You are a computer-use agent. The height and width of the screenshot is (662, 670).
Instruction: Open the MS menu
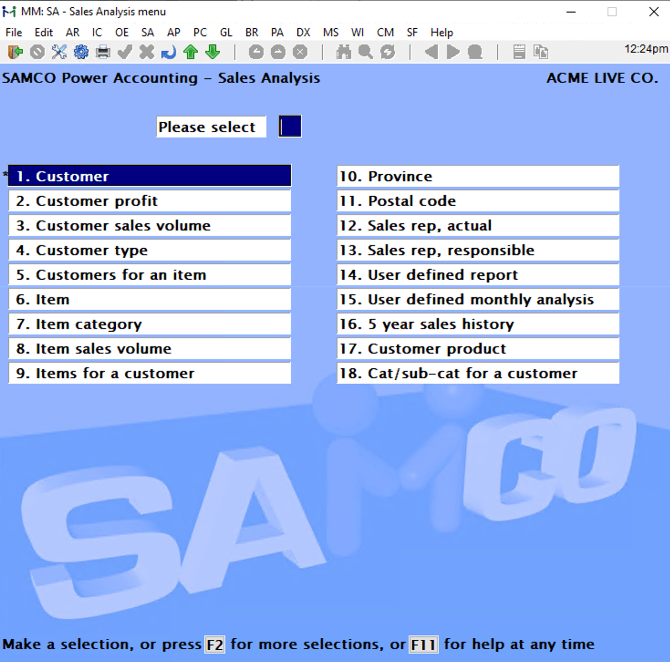pyautogui.click(x=330, y=32)
